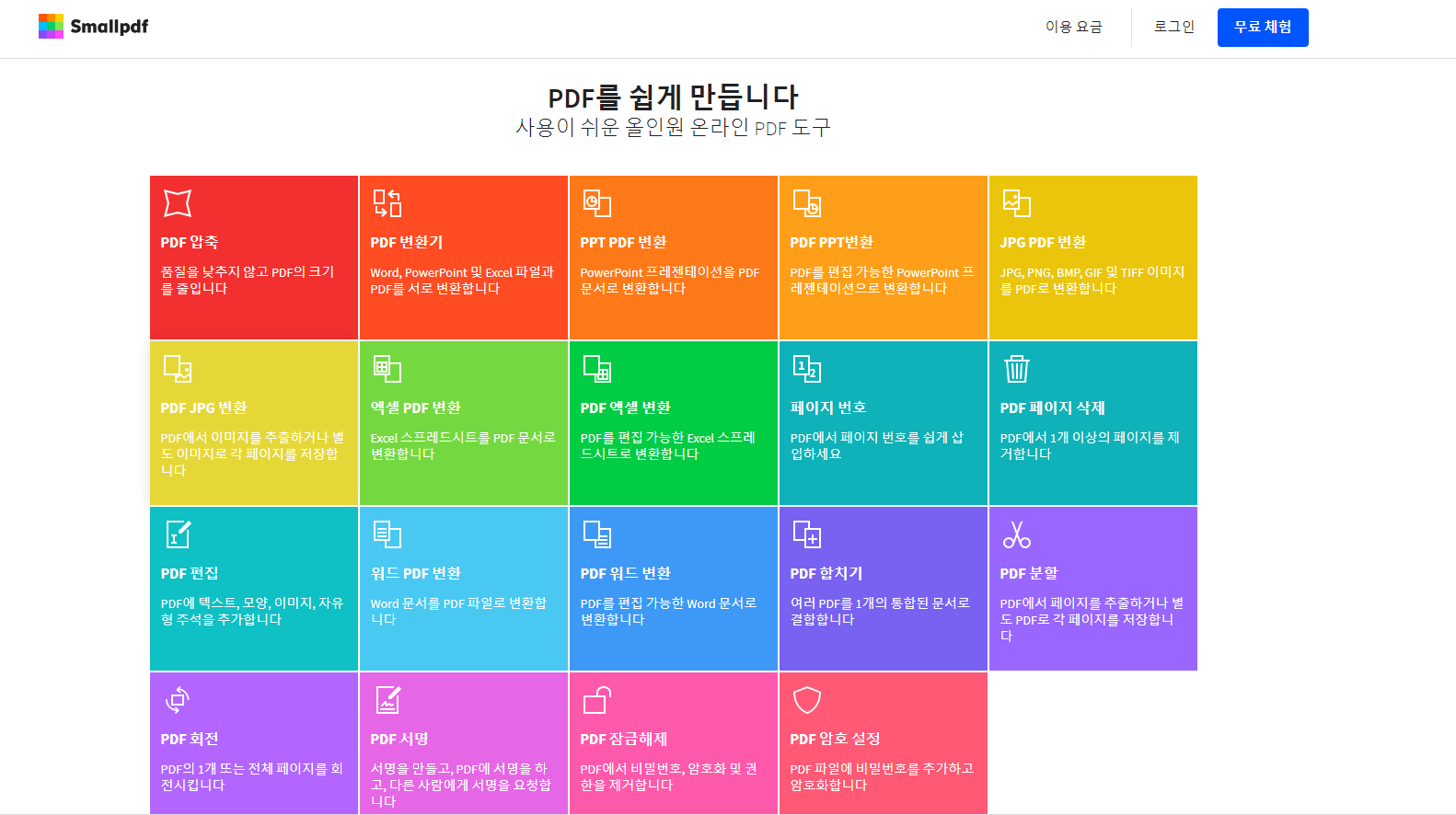Open the PDF PPT변환 title

(x=832, y=242)
